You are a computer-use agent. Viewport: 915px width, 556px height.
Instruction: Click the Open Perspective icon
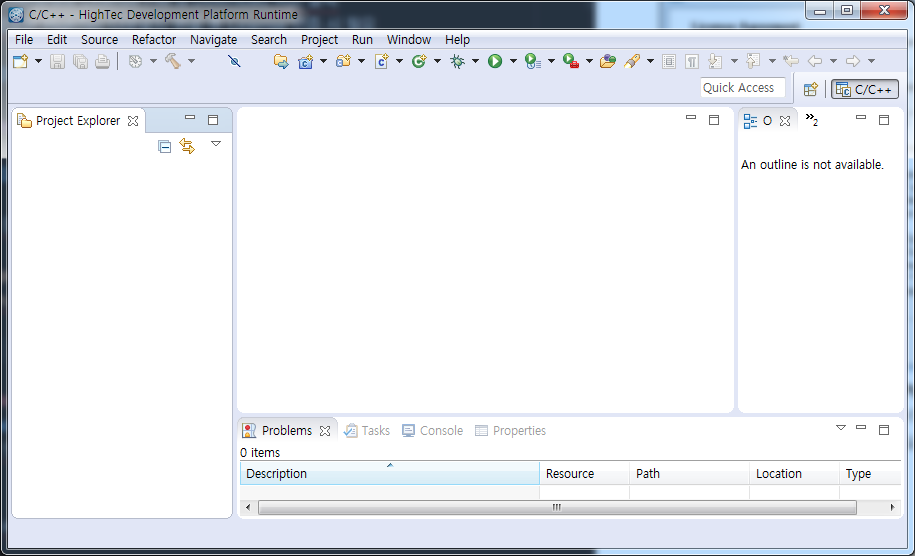coord(811,89)
